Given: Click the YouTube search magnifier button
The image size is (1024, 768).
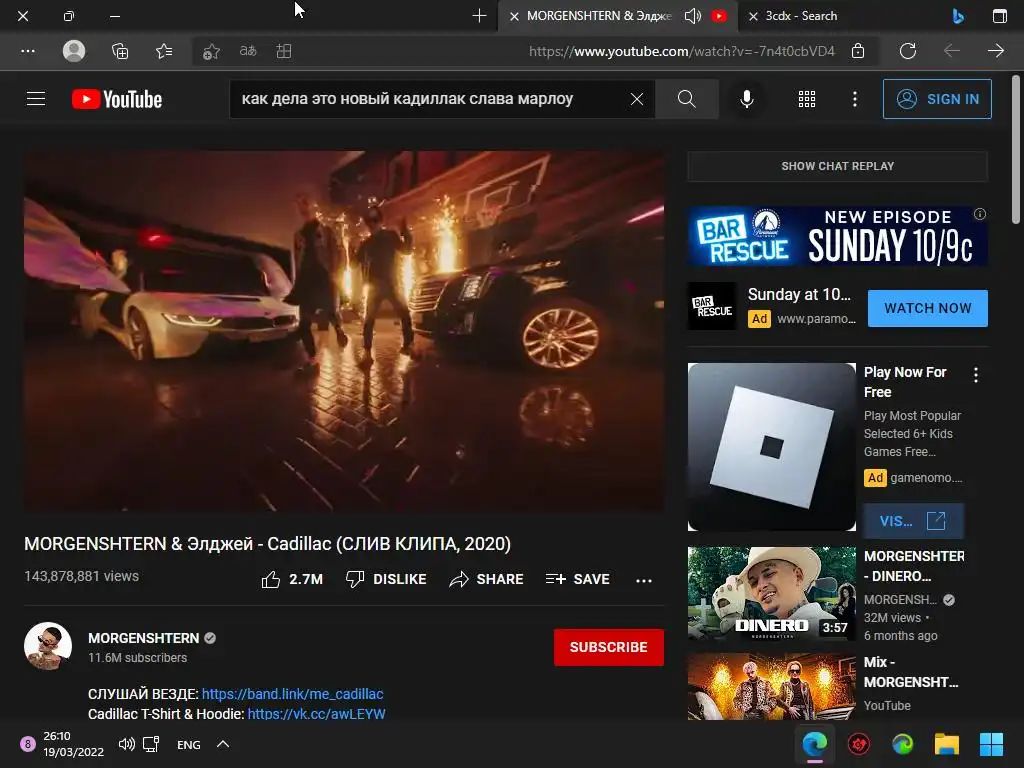Looking at the screenshot, I should [x=686, y=99].
